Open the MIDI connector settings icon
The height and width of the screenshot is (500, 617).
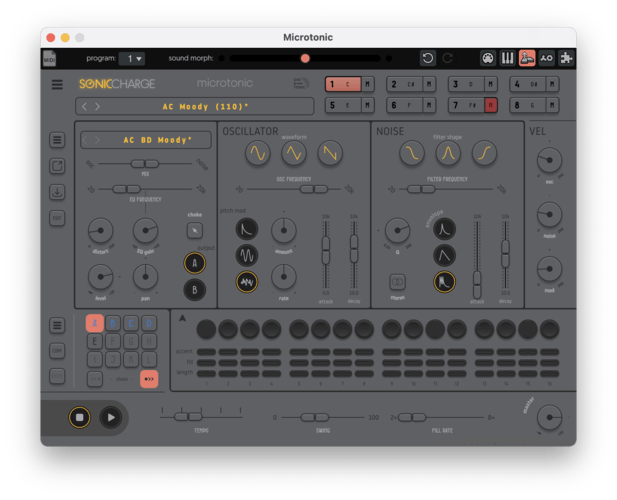pyautogui.click(x=488, y=58)
